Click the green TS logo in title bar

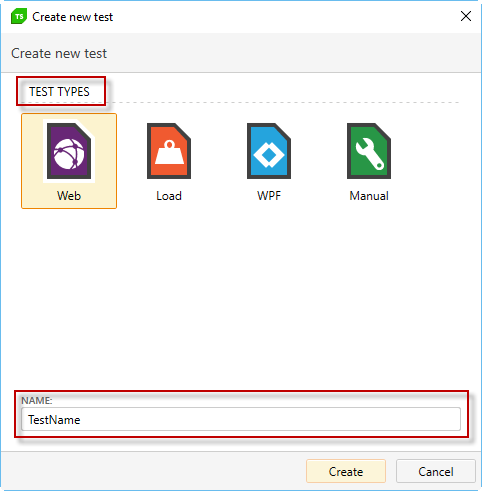coord(19,16)
